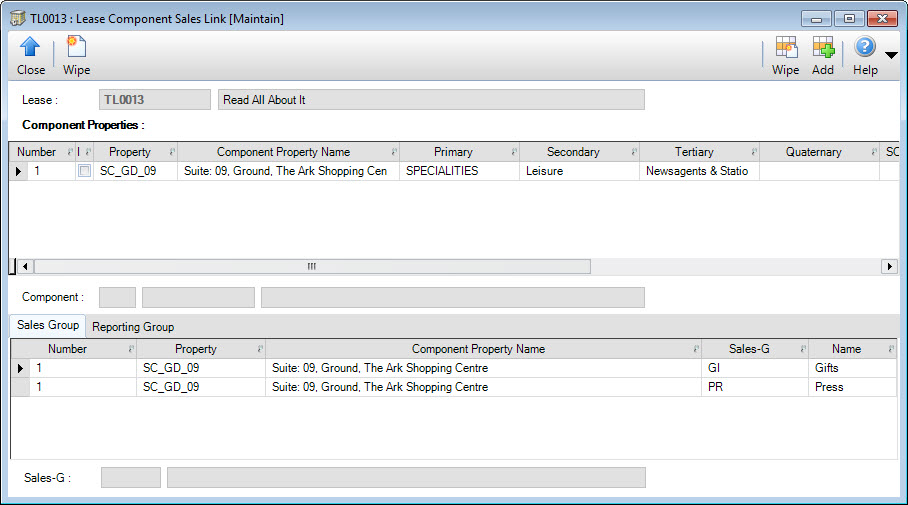Click the maximize window button
Image resolution: width=908 pixels, height=505 pixels.
coord(849,19)
